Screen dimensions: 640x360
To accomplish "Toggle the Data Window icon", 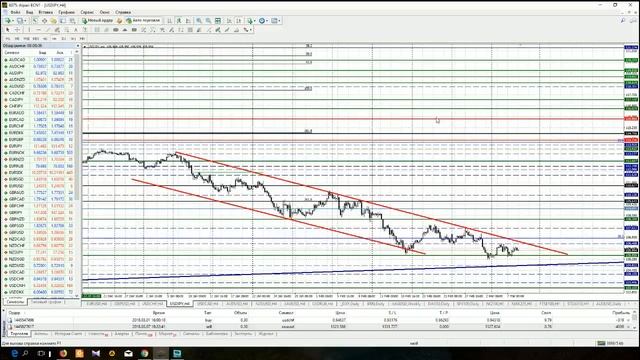I will 44,20.
